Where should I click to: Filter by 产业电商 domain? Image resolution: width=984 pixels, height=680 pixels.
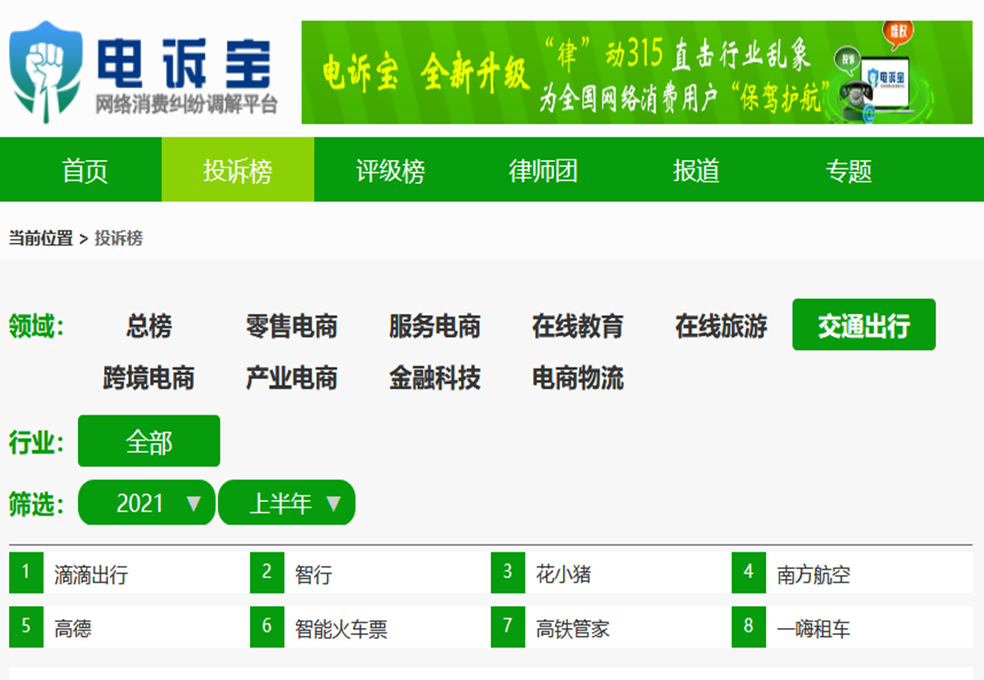[x=292, y=378]
